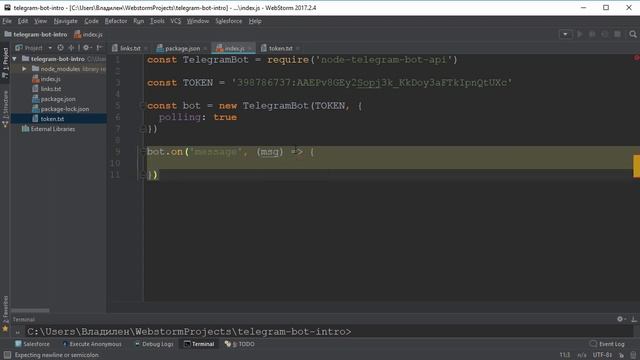Close the package.json editor tab
The width and height of the screenshot is (640, 360).
pyautogui.click(x=205, y=49)
